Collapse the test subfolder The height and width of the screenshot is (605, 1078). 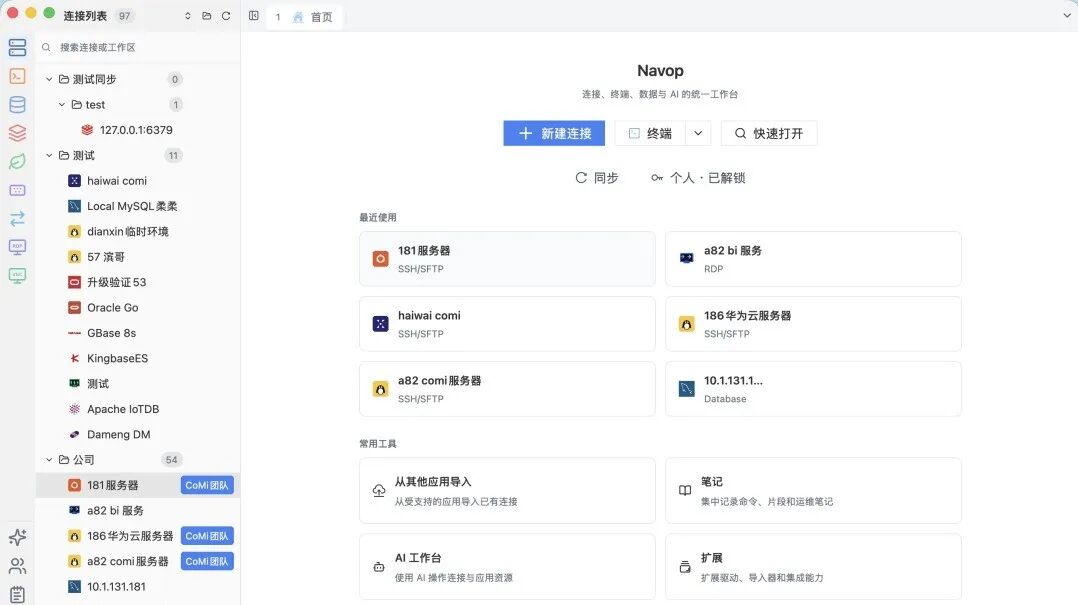(62, 104)
